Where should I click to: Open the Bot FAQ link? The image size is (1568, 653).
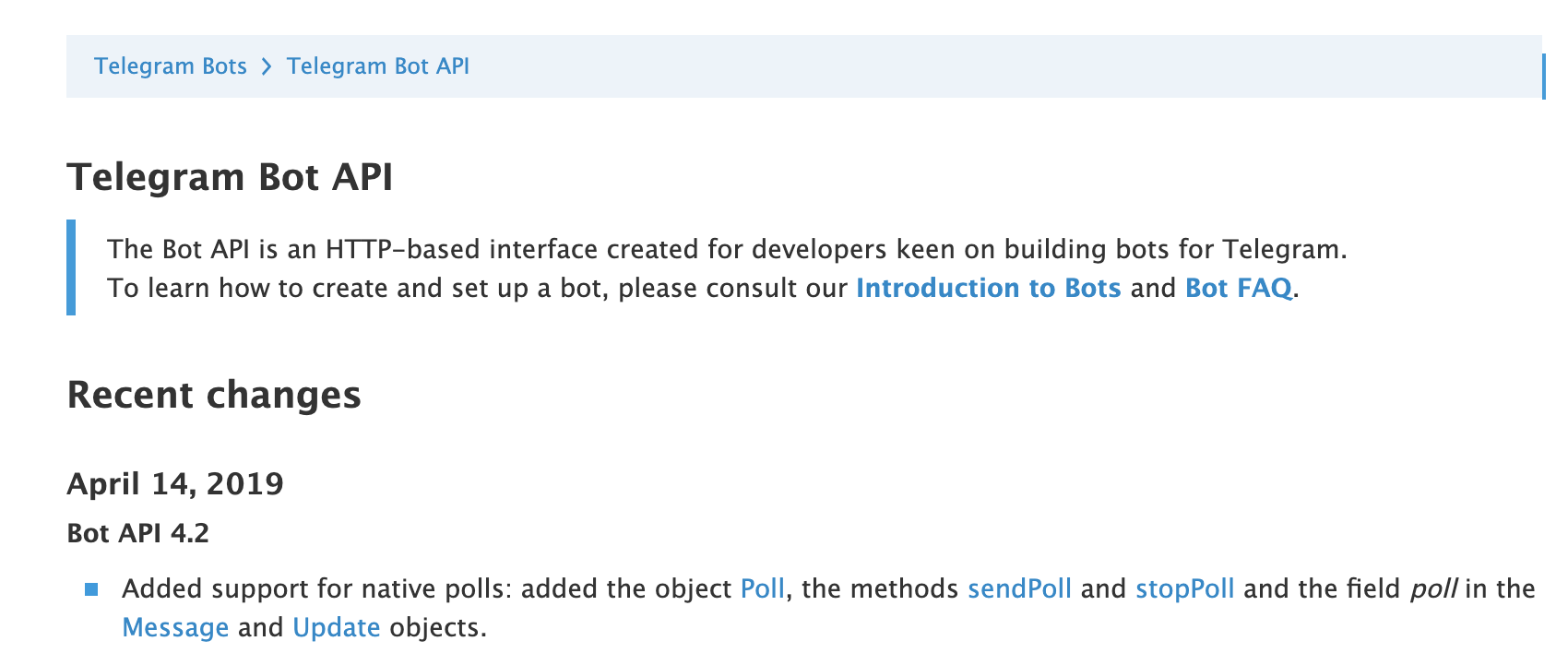coord(1239,288)
